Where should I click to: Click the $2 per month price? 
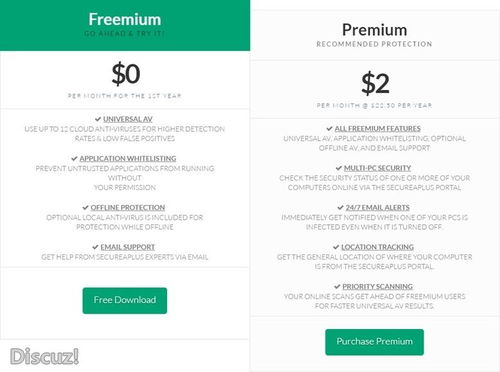coord(375,83)
